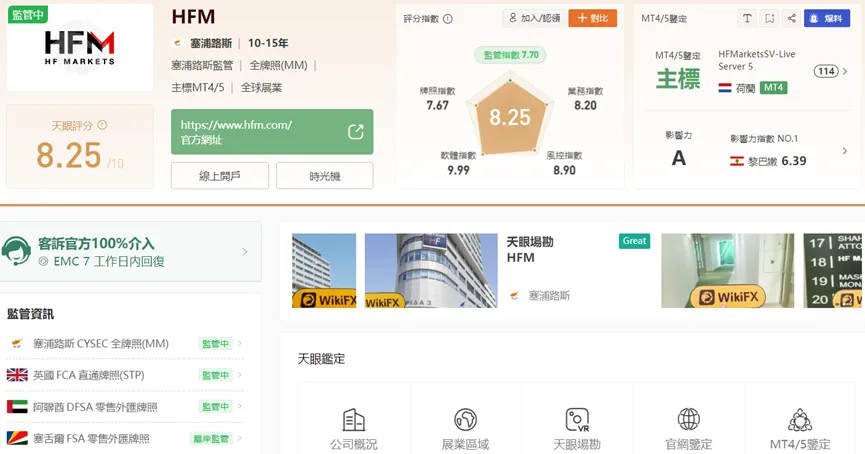Open the first office building survey photo
The height and width of the screenshot is (454, 865).
click(x=324, y=270)
